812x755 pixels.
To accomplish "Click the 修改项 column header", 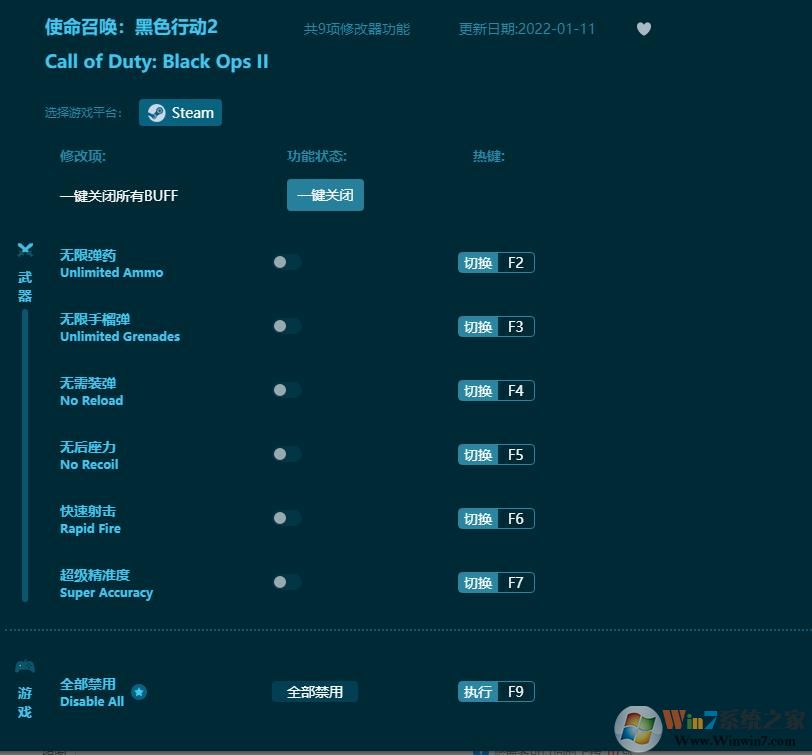I will 83,156.
